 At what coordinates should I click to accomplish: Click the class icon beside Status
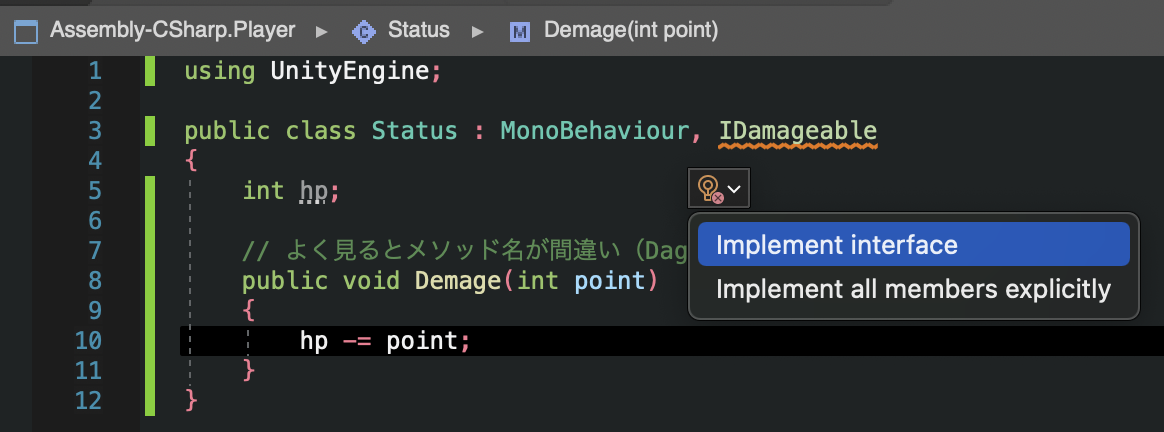[x=364, y=31]
